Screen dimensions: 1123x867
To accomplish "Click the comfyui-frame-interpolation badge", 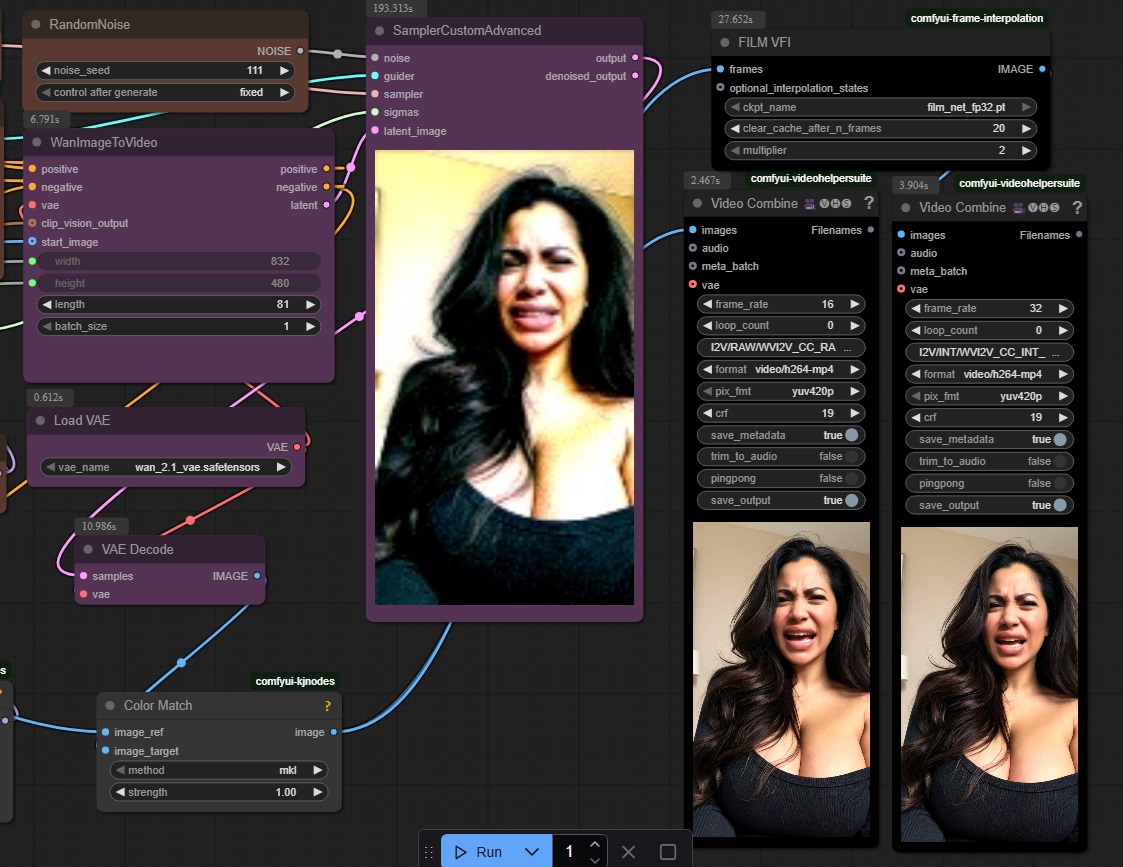I will point(977,19).
